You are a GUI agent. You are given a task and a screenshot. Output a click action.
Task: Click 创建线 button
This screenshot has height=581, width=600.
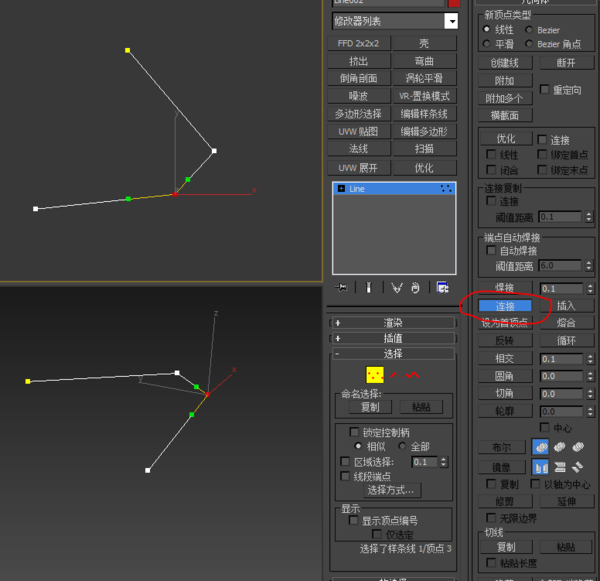point(505,62)
